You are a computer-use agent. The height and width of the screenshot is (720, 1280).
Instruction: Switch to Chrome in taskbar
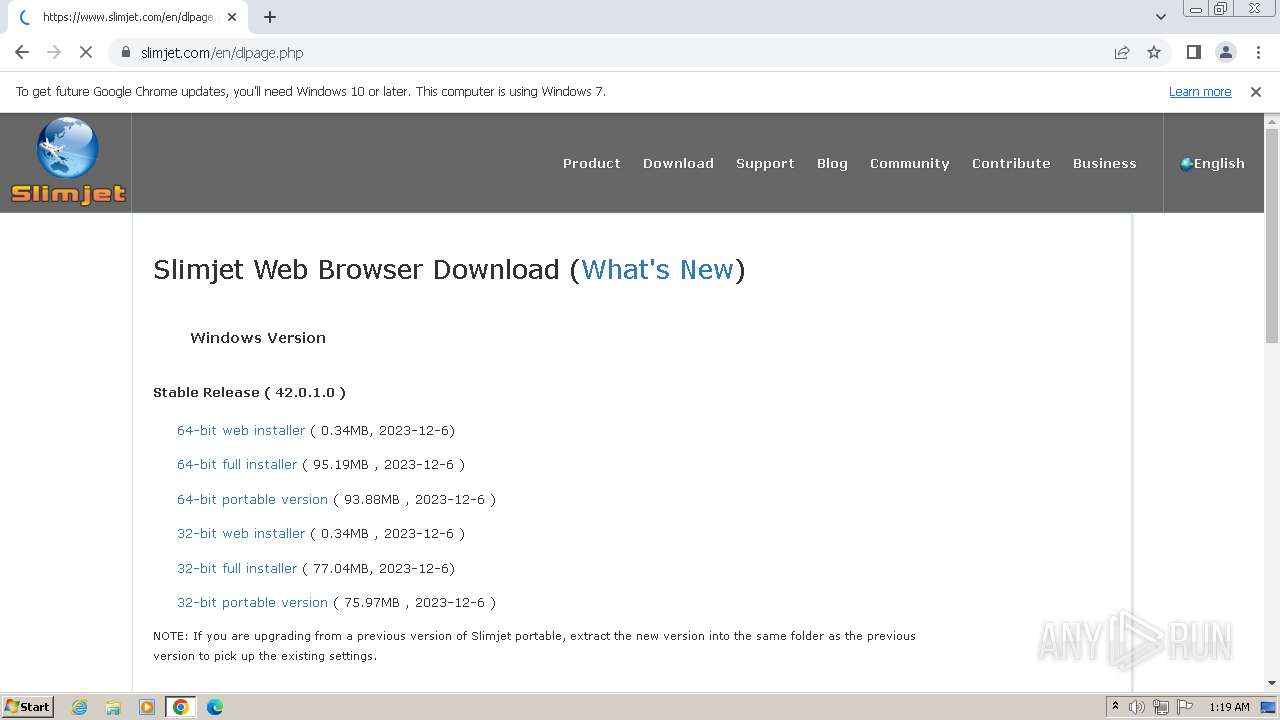(181, 707)
